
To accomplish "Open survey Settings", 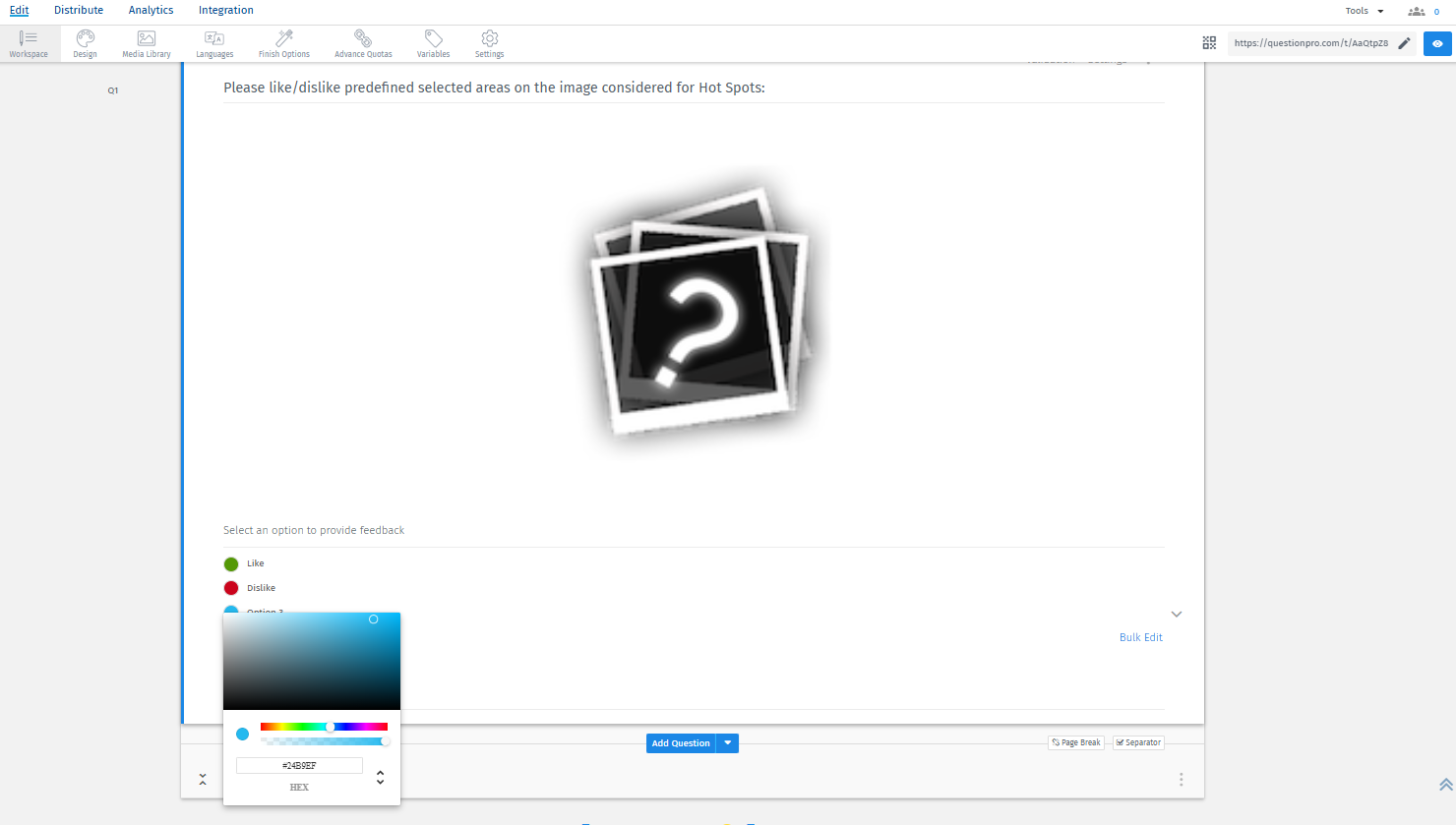I will coord(489,43).
